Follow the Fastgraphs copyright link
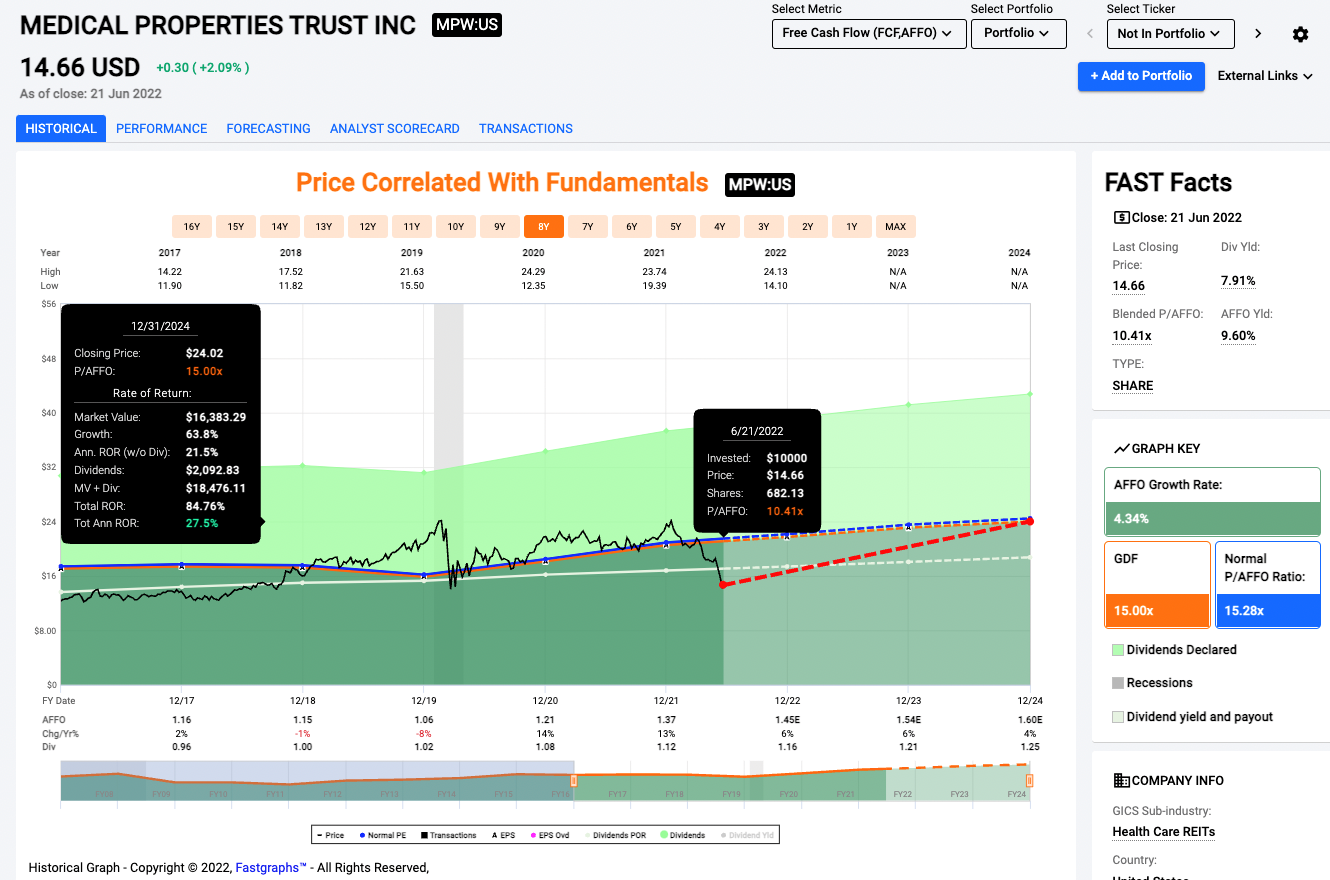 click(270, 868)
